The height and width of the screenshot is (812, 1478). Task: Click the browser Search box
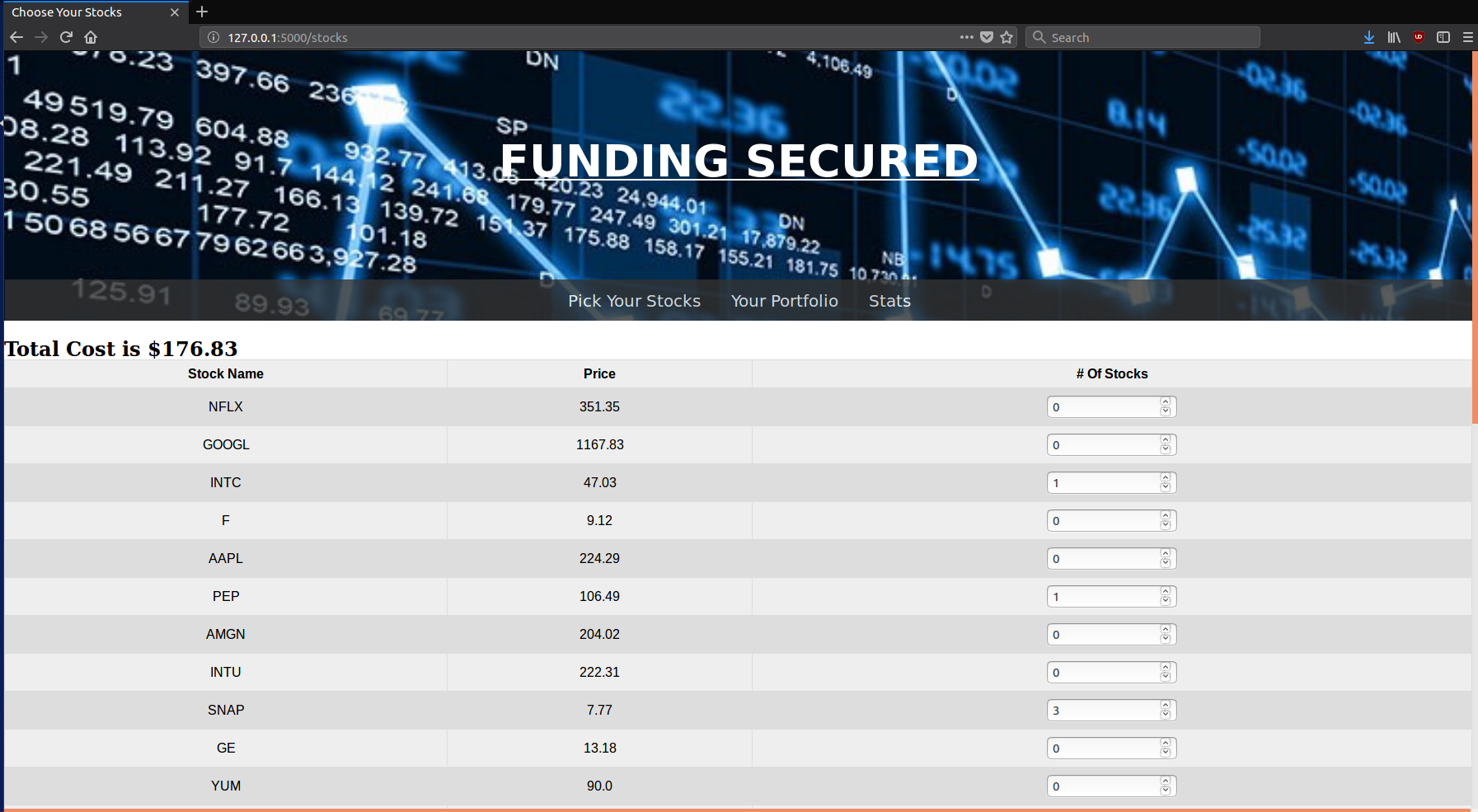point(1143,37)
